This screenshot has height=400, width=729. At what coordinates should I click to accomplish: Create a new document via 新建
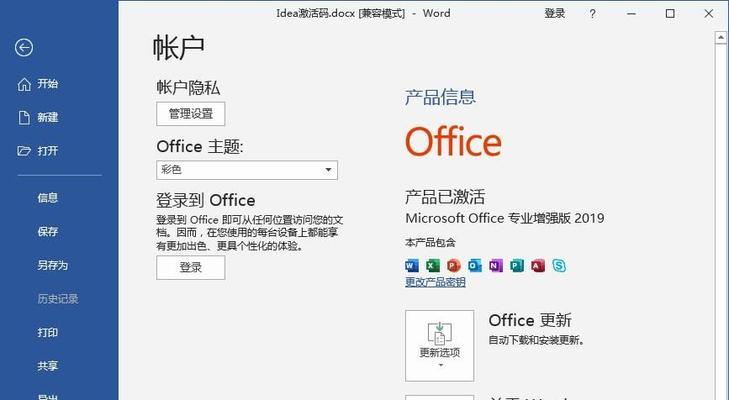(47, 117)
